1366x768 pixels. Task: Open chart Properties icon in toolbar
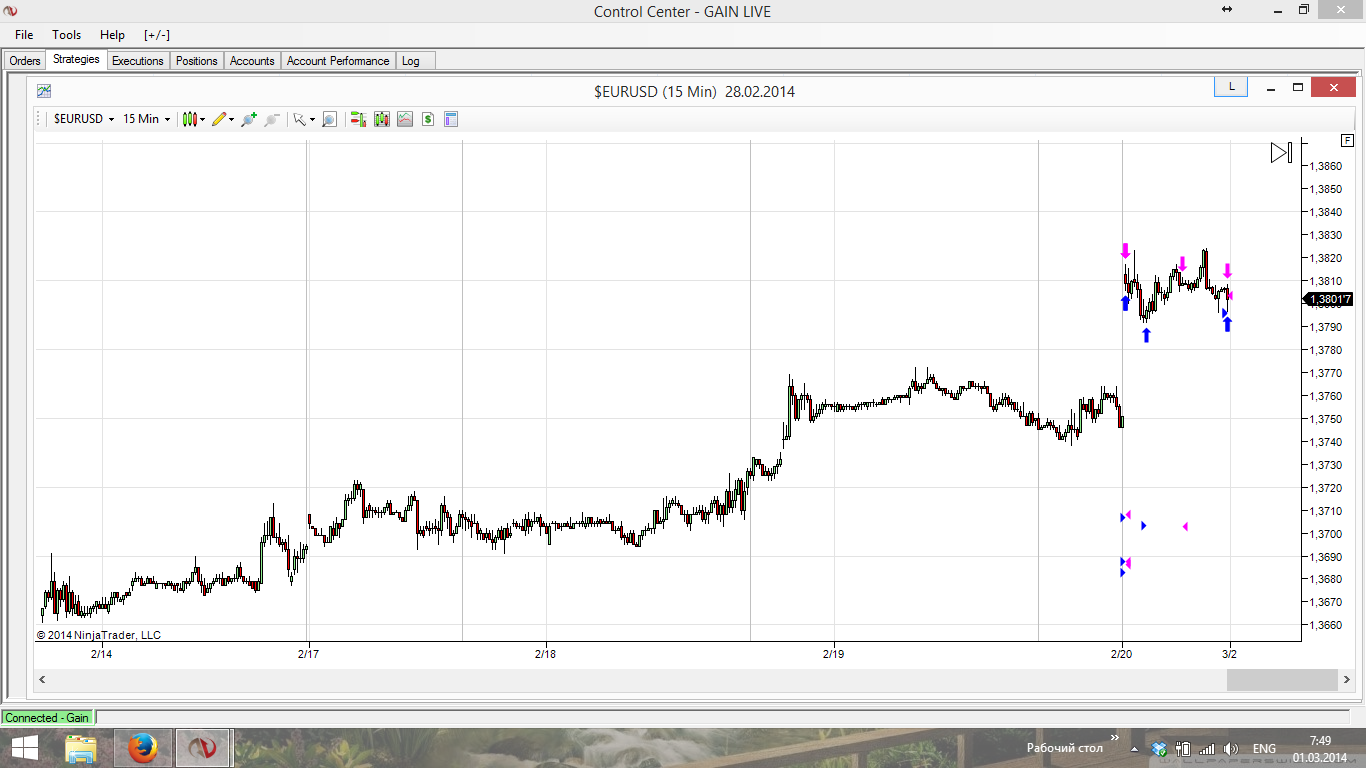click(x=451, y=119)
